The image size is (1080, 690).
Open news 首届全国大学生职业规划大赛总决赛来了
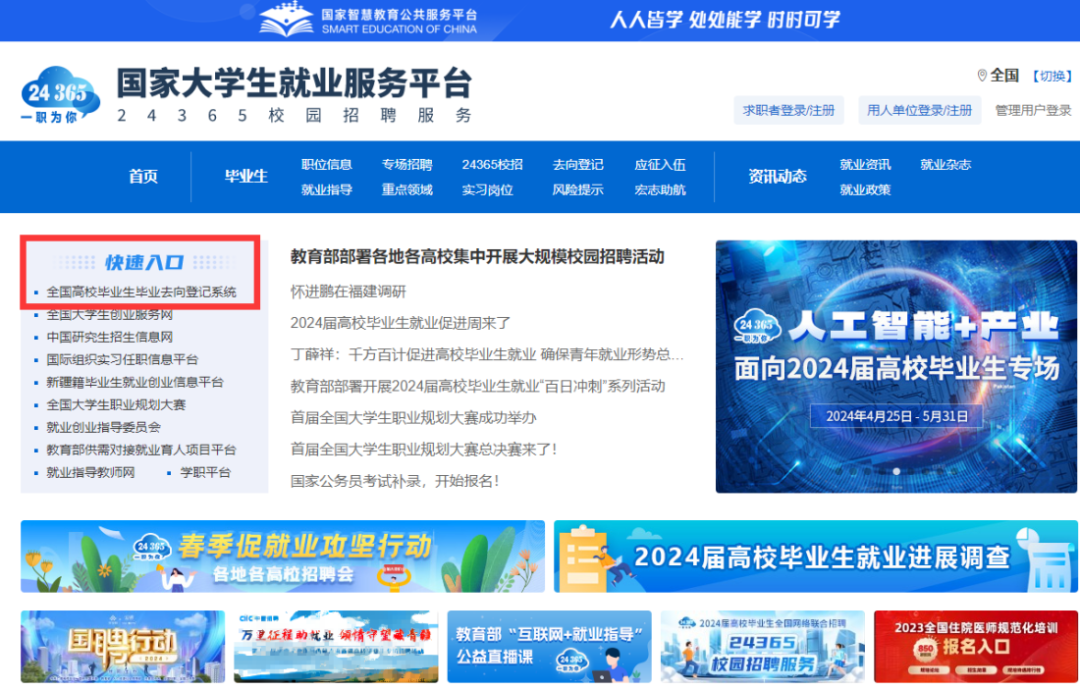tap(423, 450)
